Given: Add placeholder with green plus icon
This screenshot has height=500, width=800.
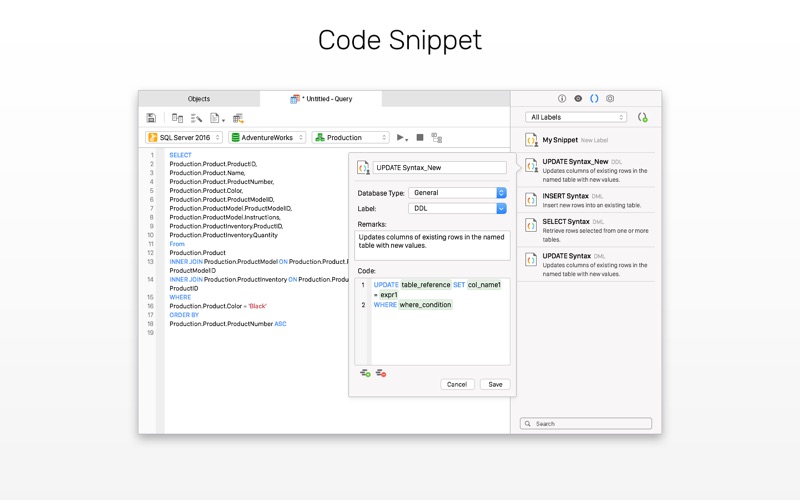Looking at the screenshot, I should tap(365, 373).
